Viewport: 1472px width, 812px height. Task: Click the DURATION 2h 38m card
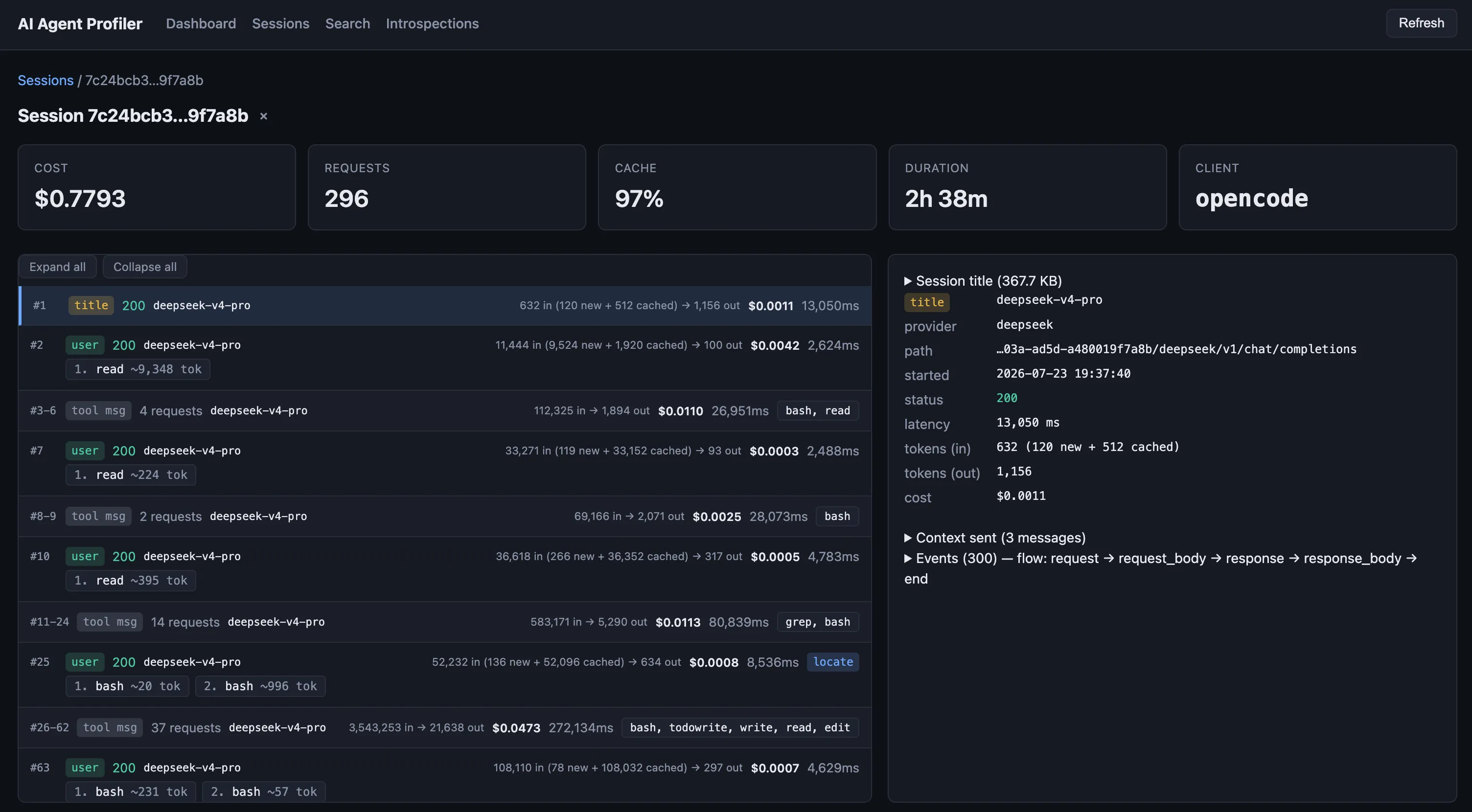[1028, 187]
